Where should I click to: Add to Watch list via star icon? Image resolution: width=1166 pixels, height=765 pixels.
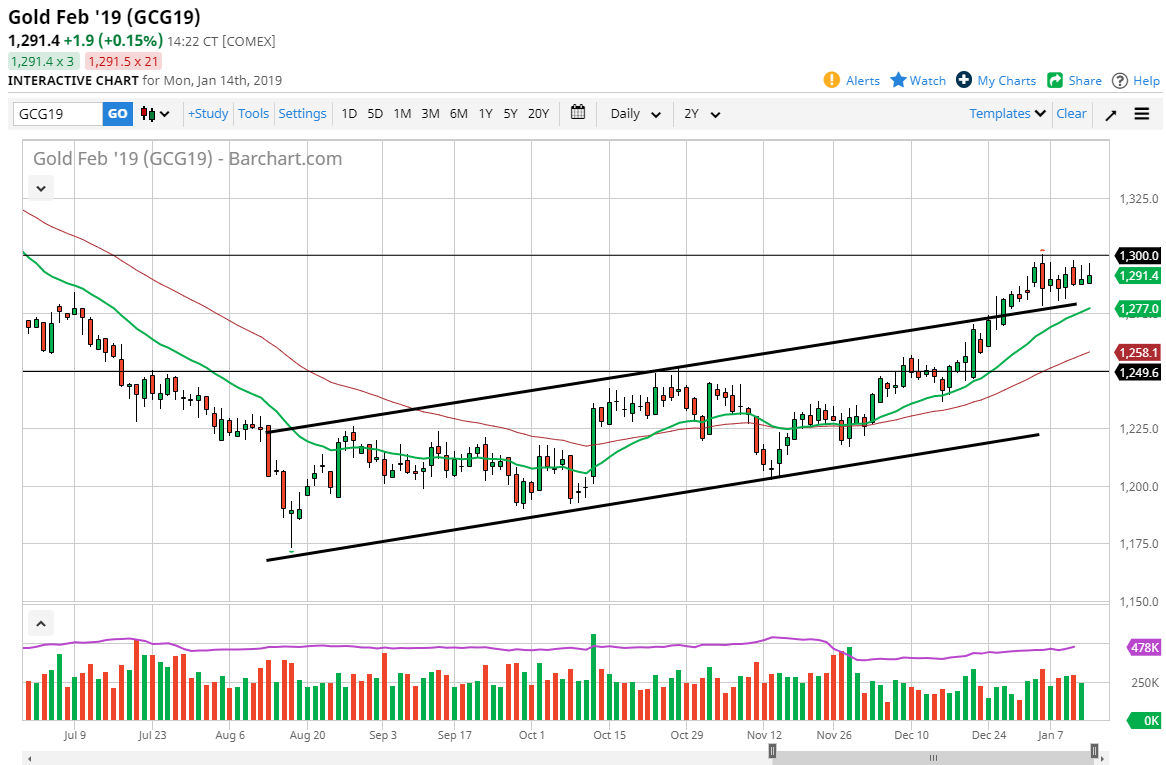pyautogui.click(x=898, y=80)
